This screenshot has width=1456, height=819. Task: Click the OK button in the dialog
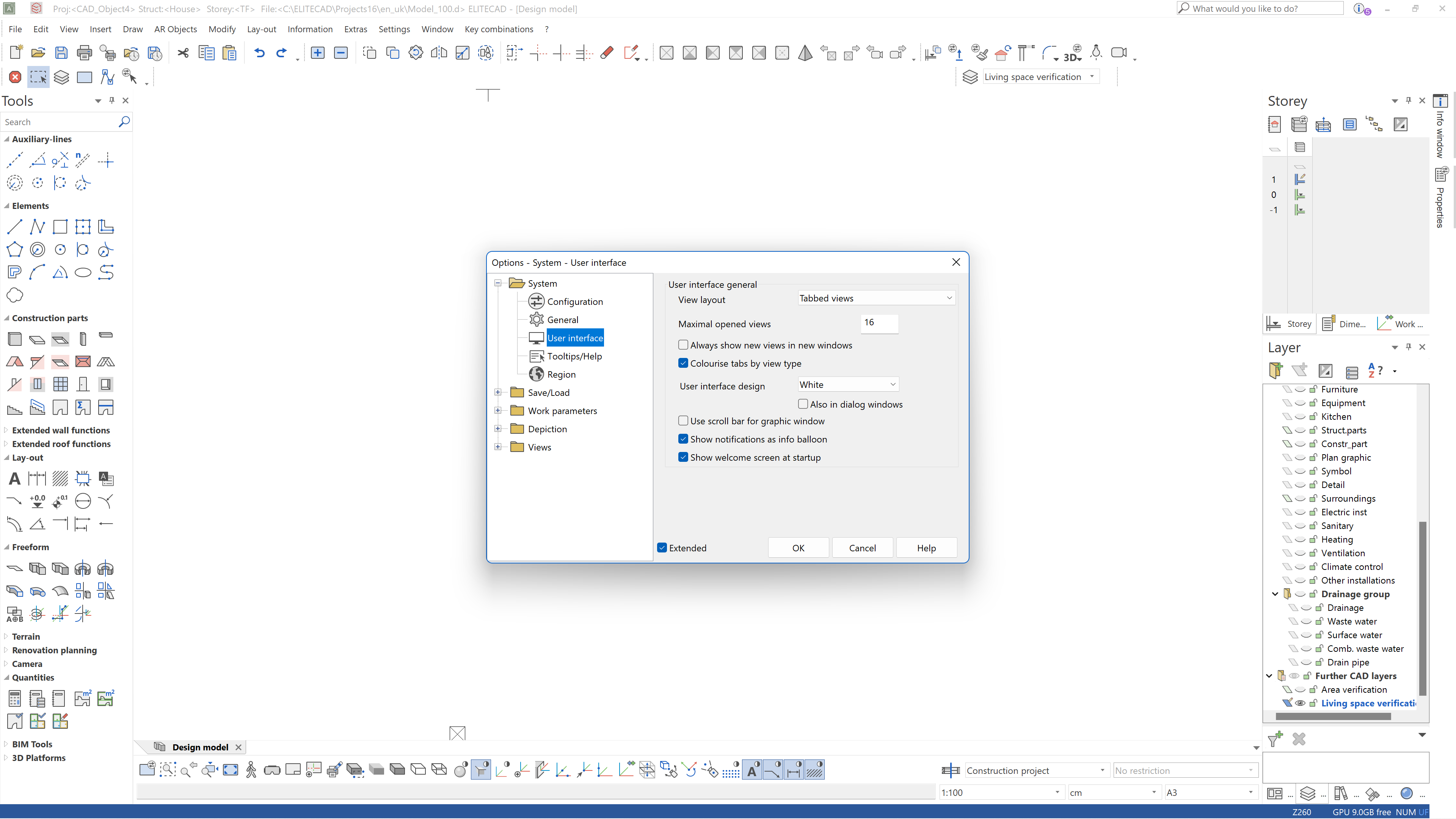(x=798, y=548)
